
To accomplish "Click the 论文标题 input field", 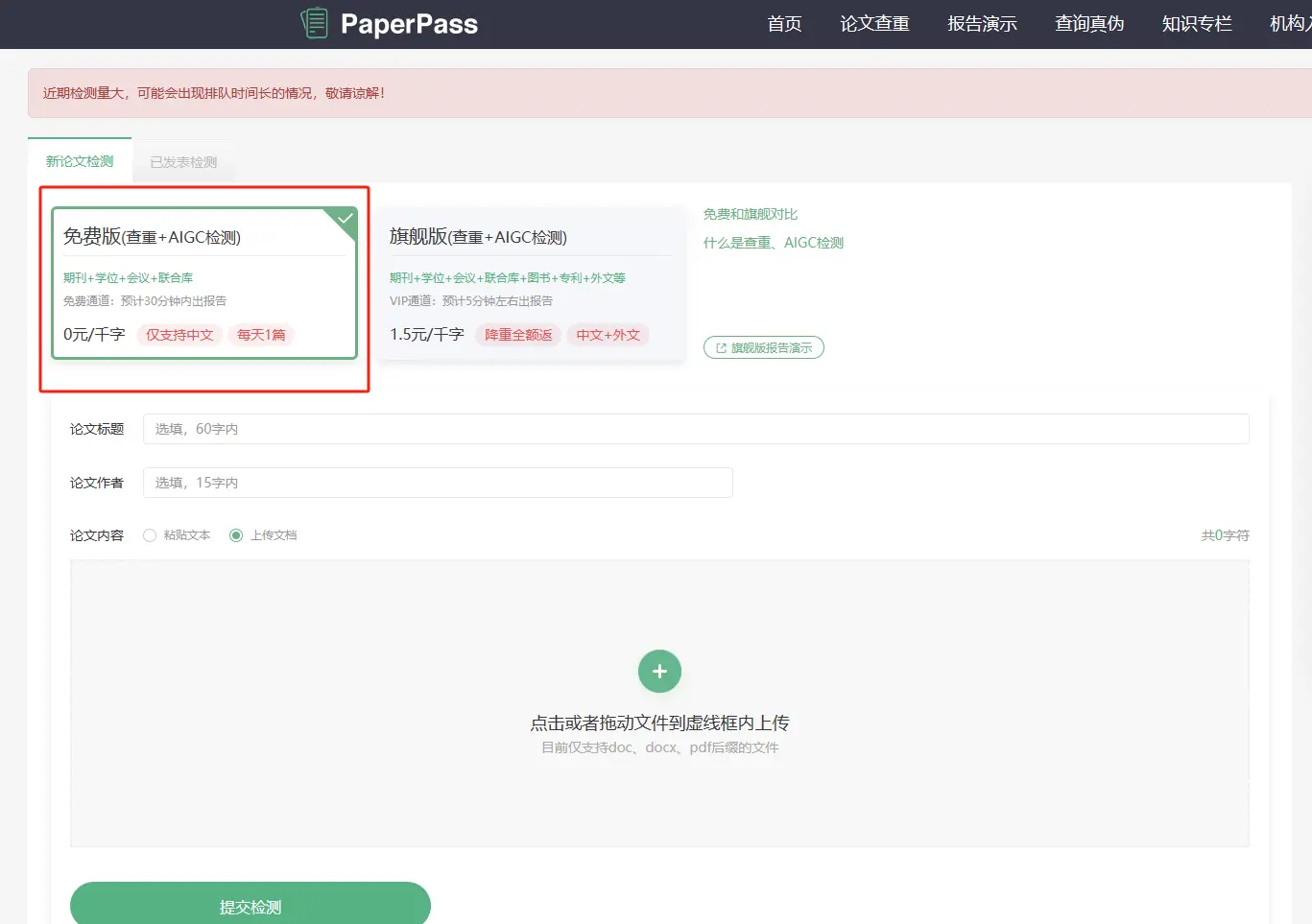I will pyautogui.click(x=696, y=429).
